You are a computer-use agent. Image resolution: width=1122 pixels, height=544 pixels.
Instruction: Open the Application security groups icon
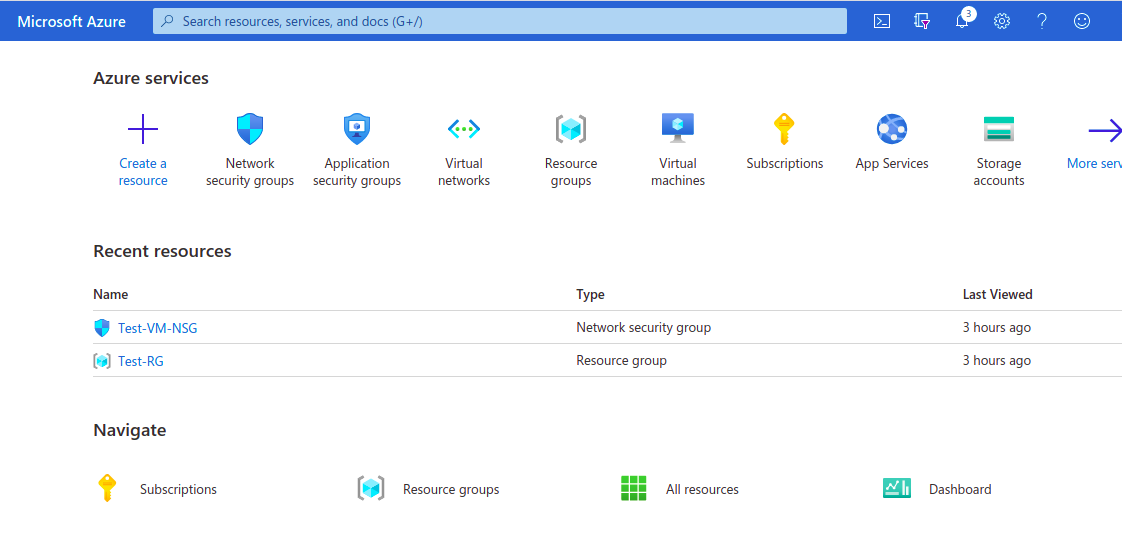(356, 129)
